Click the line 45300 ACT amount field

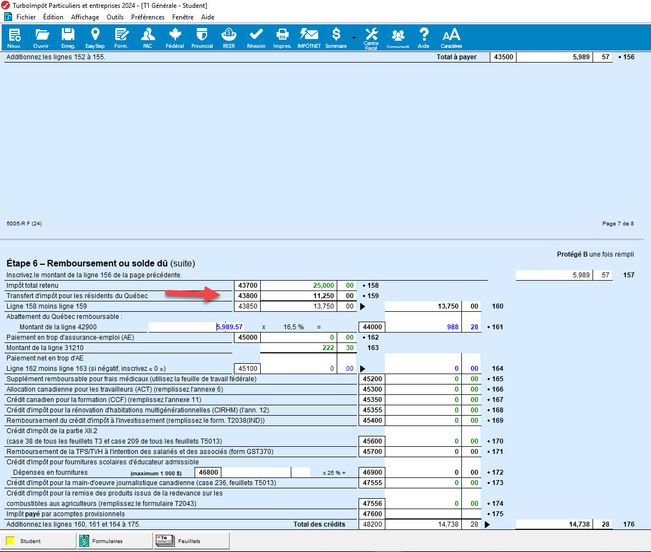[423, 389]
